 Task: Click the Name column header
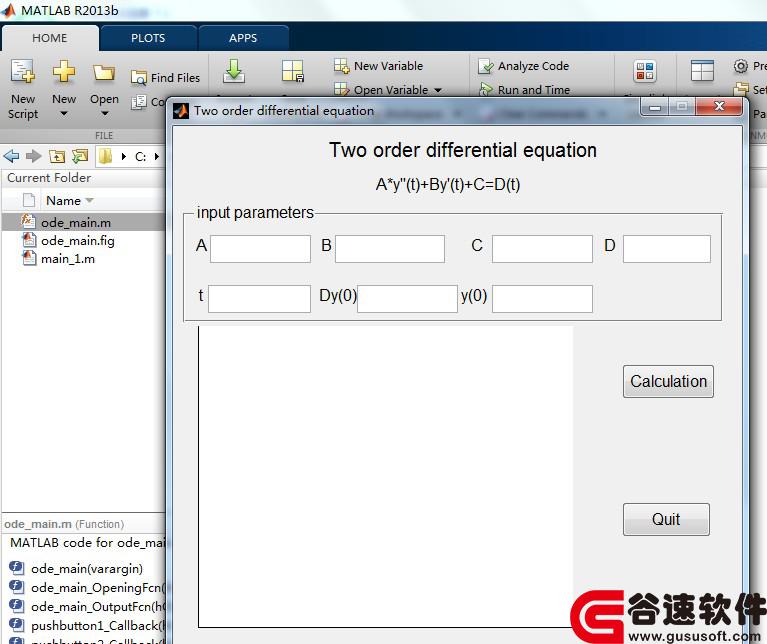pos(64,200)
